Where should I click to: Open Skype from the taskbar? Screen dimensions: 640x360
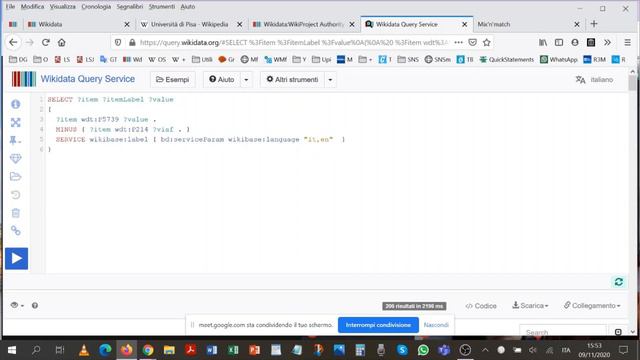pos(402,350)
